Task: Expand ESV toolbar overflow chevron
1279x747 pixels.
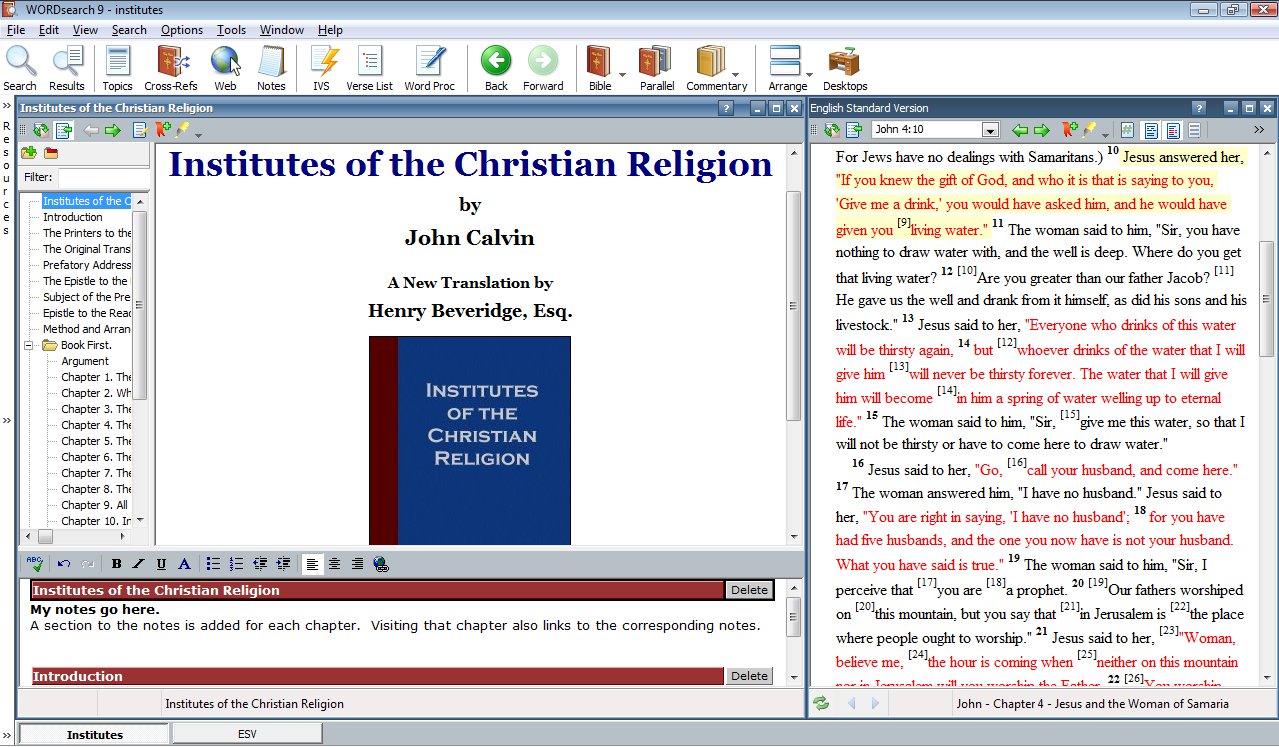Action: point(1258,130)
